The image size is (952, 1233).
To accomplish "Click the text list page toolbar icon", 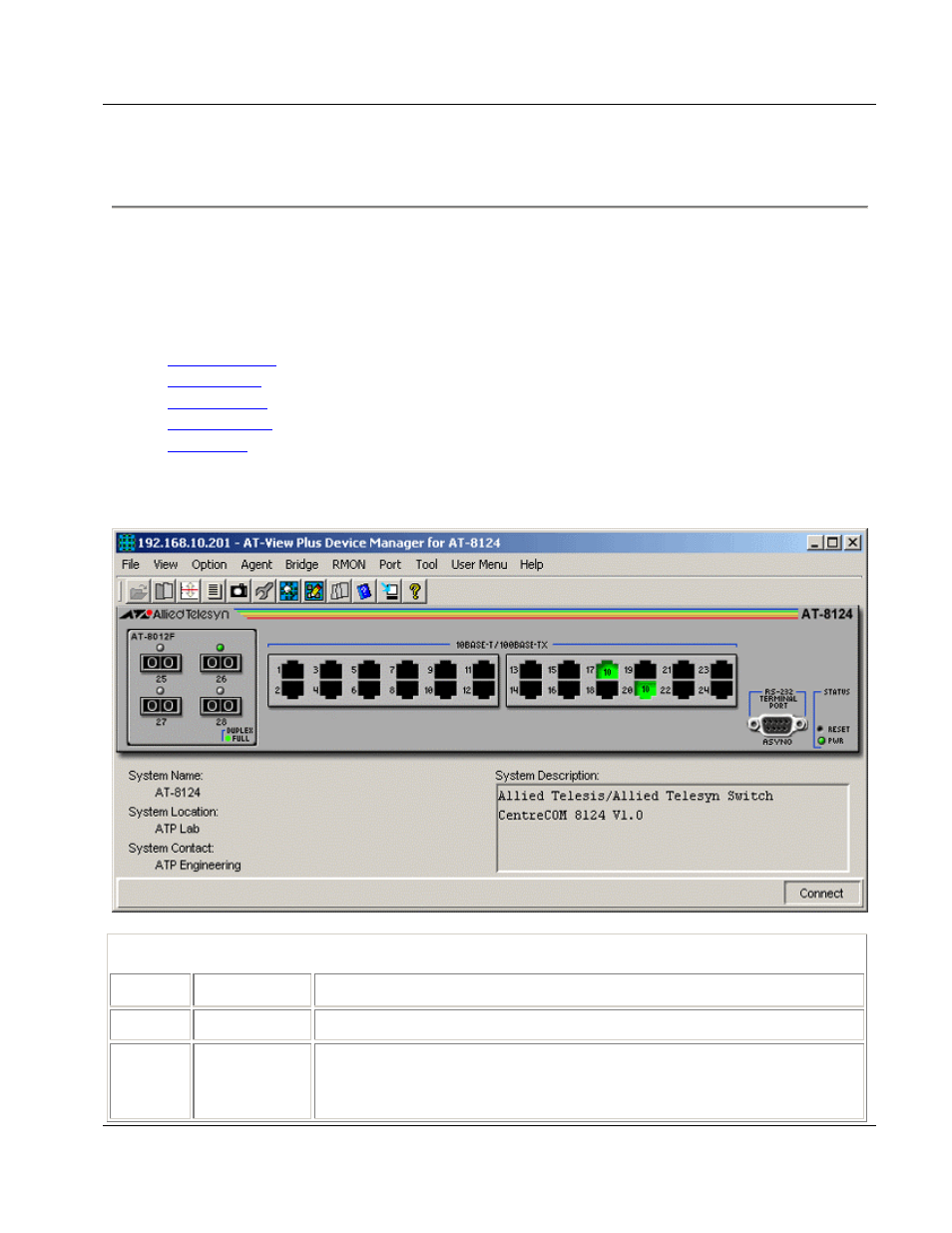I will pyautogui.click(x=214, y=591).
